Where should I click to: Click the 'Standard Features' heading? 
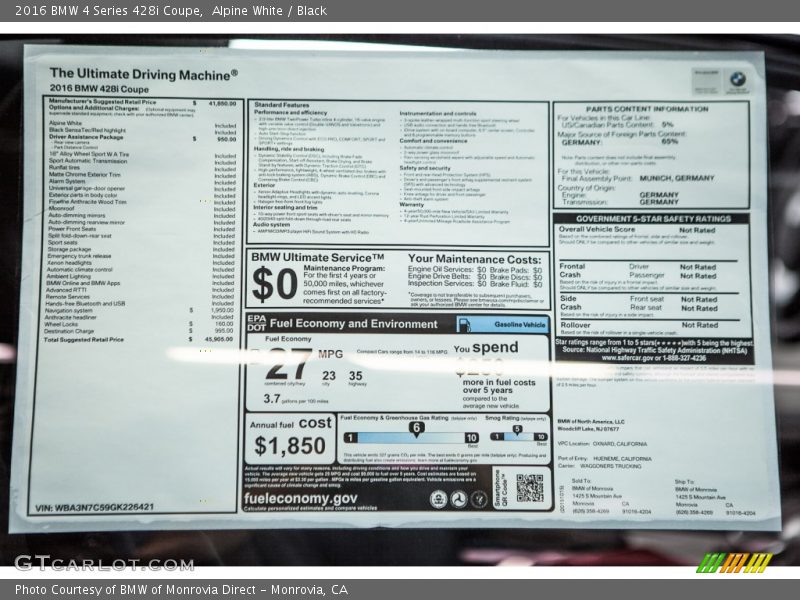tap(282, 105)
